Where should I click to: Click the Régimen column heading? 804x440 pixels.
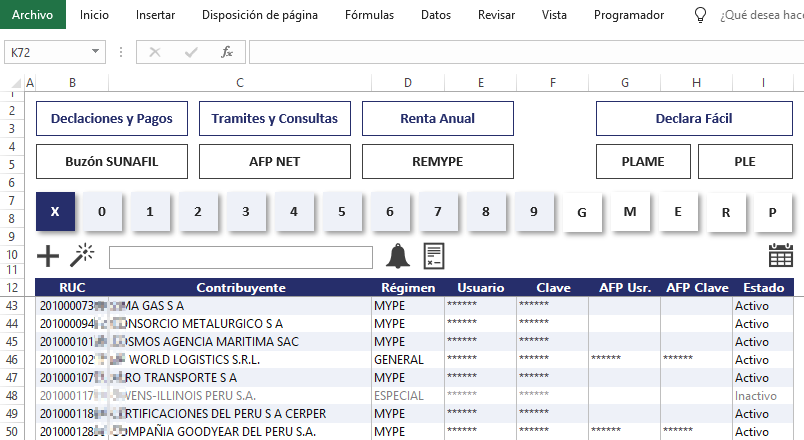(408, 288)
